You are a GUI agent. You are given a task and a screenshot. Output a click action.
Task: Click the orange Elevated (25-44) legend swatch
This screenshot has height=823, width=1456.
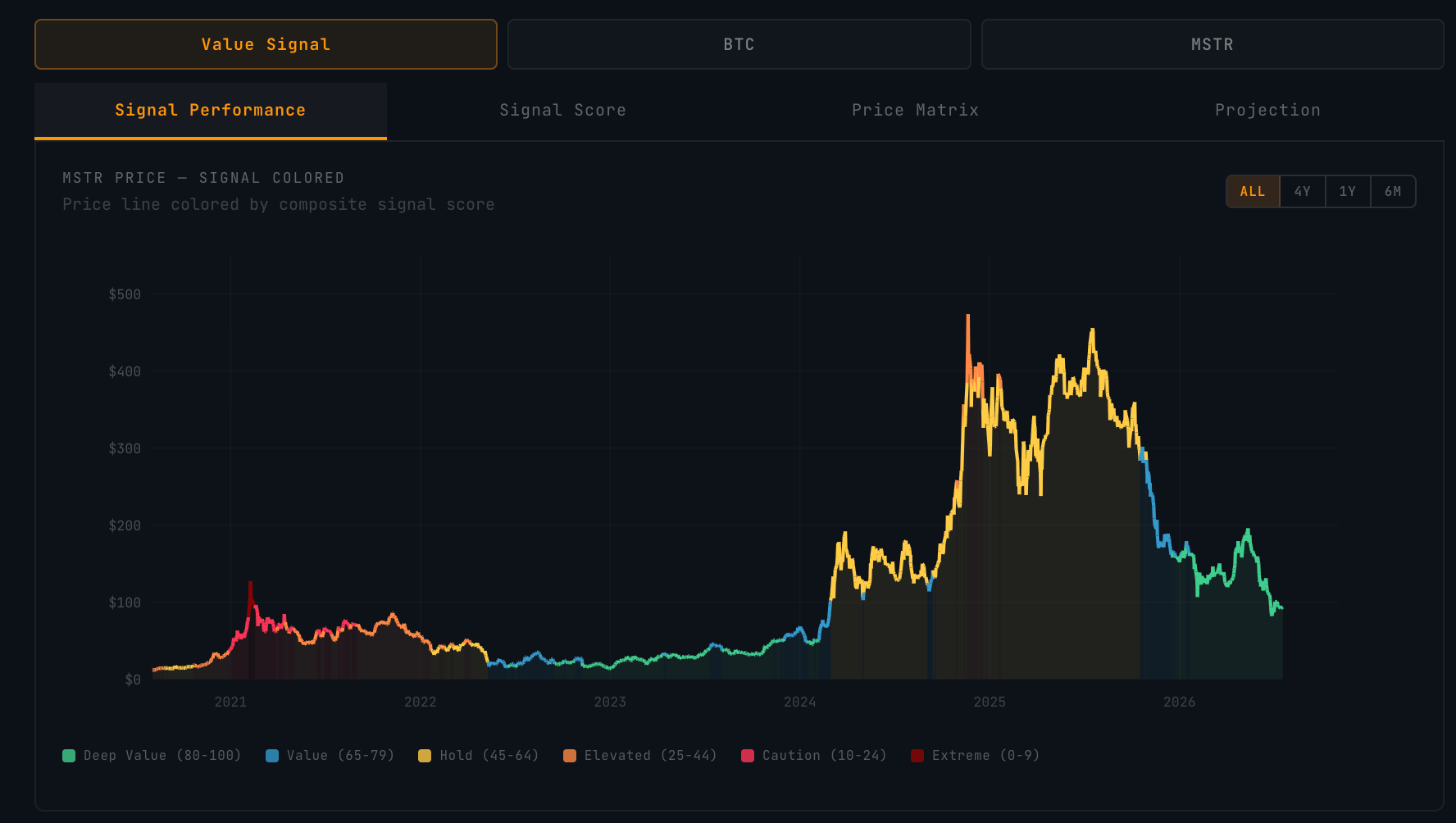[570, 756]
